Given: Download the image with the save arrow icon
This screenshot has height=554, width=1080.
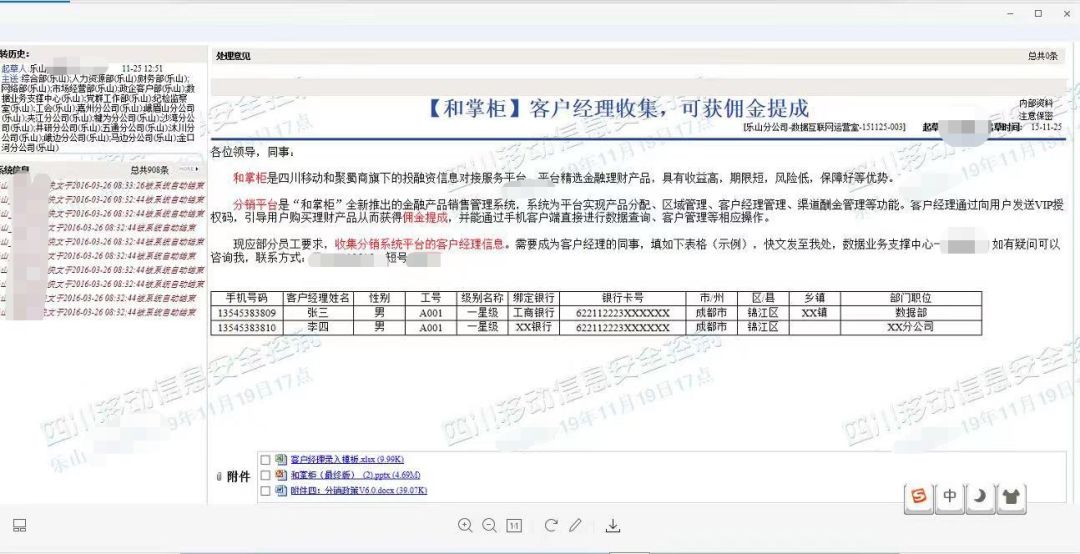Looking at the screenshot, I should [x=612, y=526].
